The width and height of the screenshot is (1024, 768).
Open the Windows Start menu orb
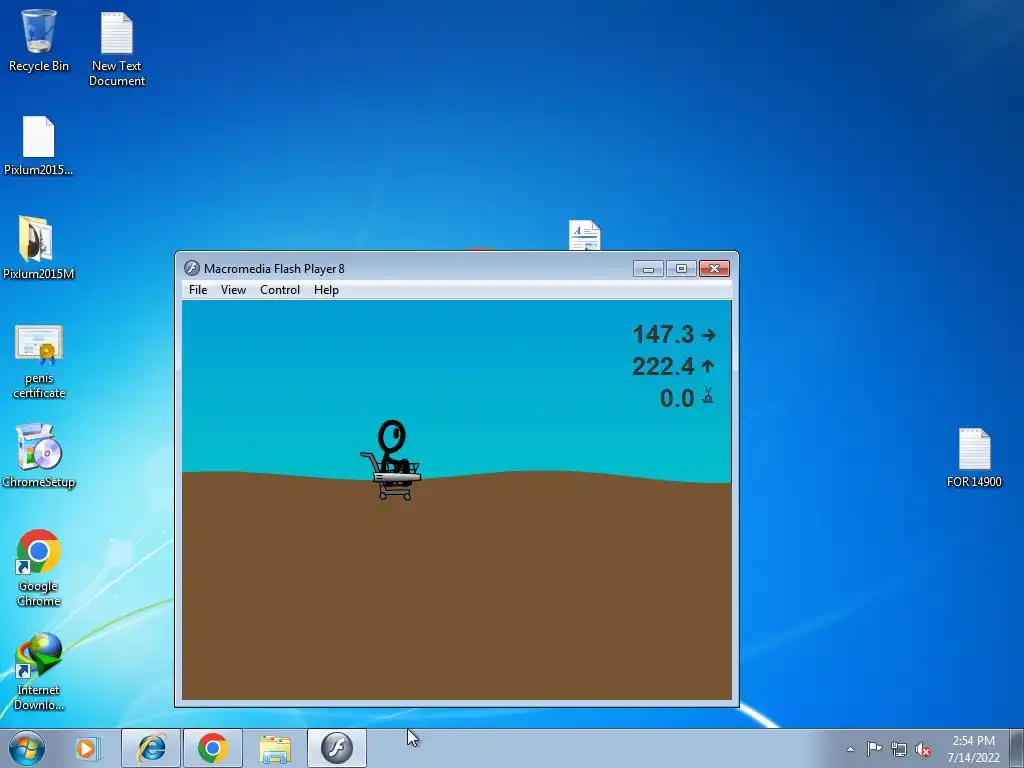(x=27, y=748)
